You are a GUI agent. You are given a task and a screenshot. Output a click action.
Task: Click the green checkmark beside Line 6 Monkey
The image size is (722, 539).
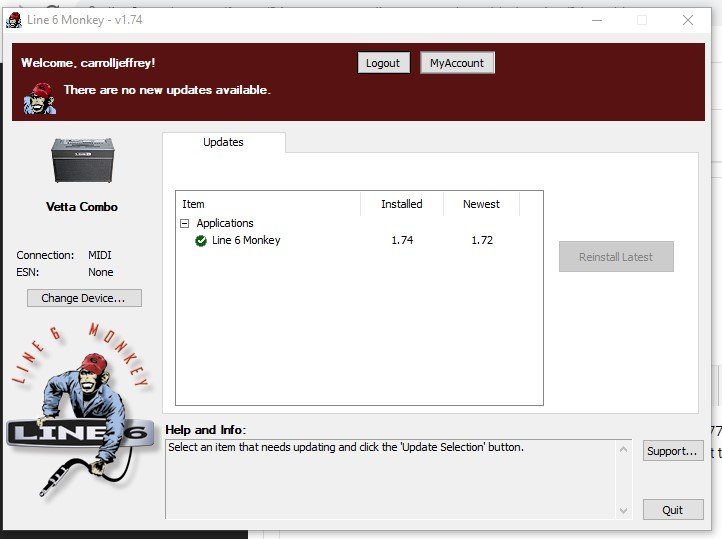pos(201,241)
